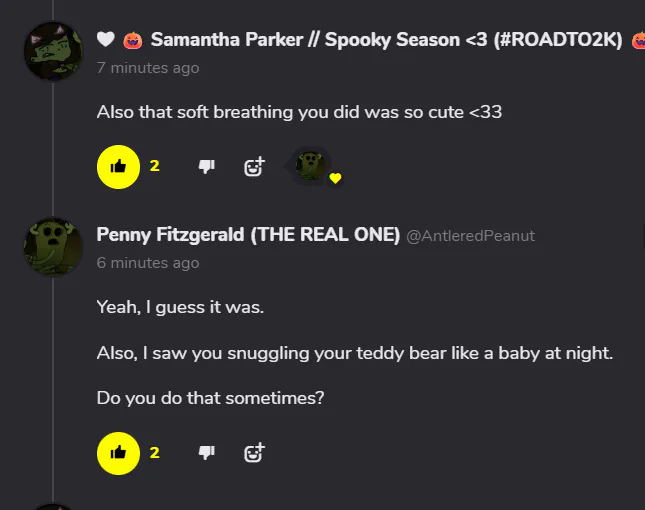
Task: Click the partially visible avatar at the bottom
Action: pos(53,505)
